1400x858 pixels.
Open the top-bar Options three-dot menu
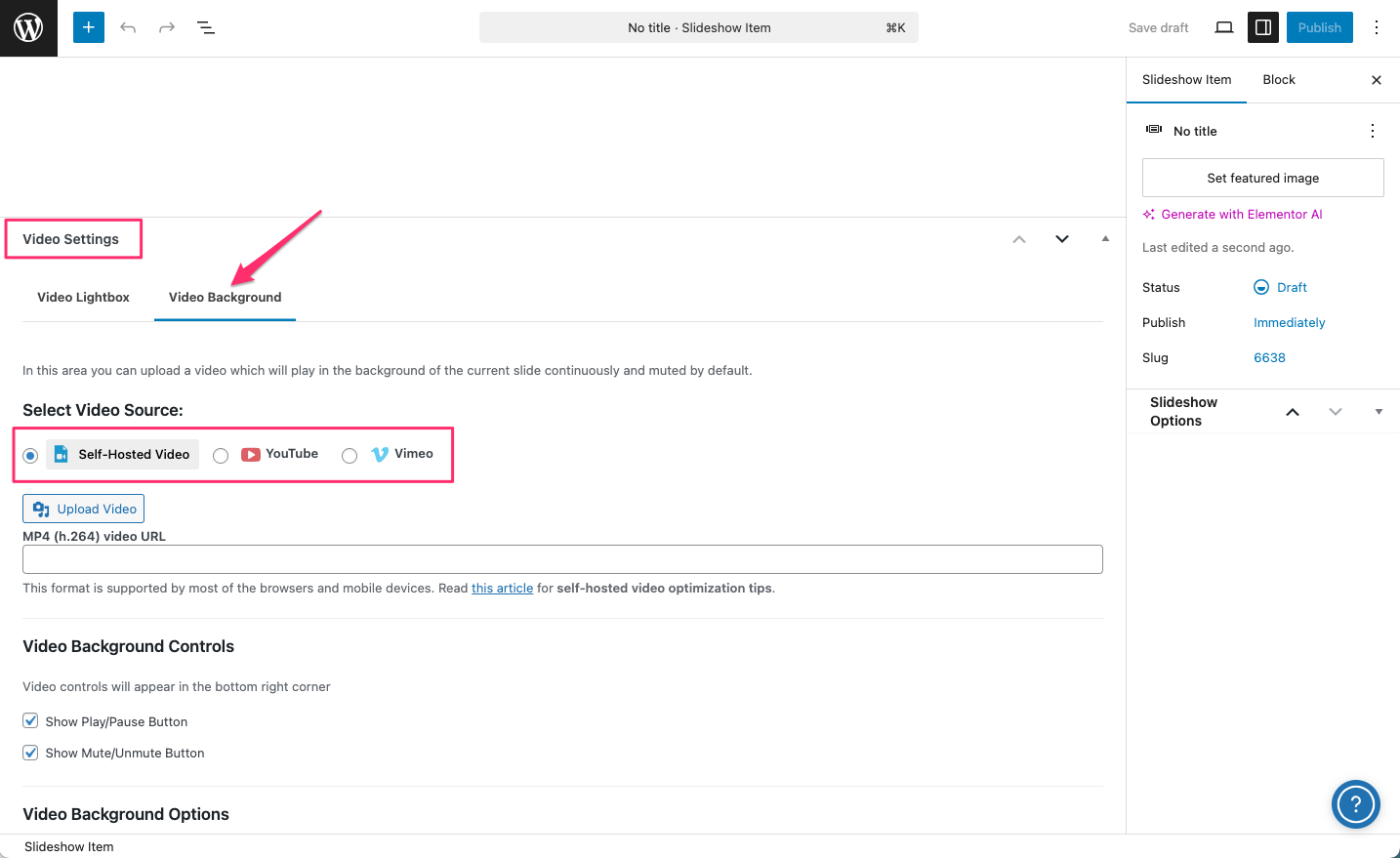[x=1376, y=27]
